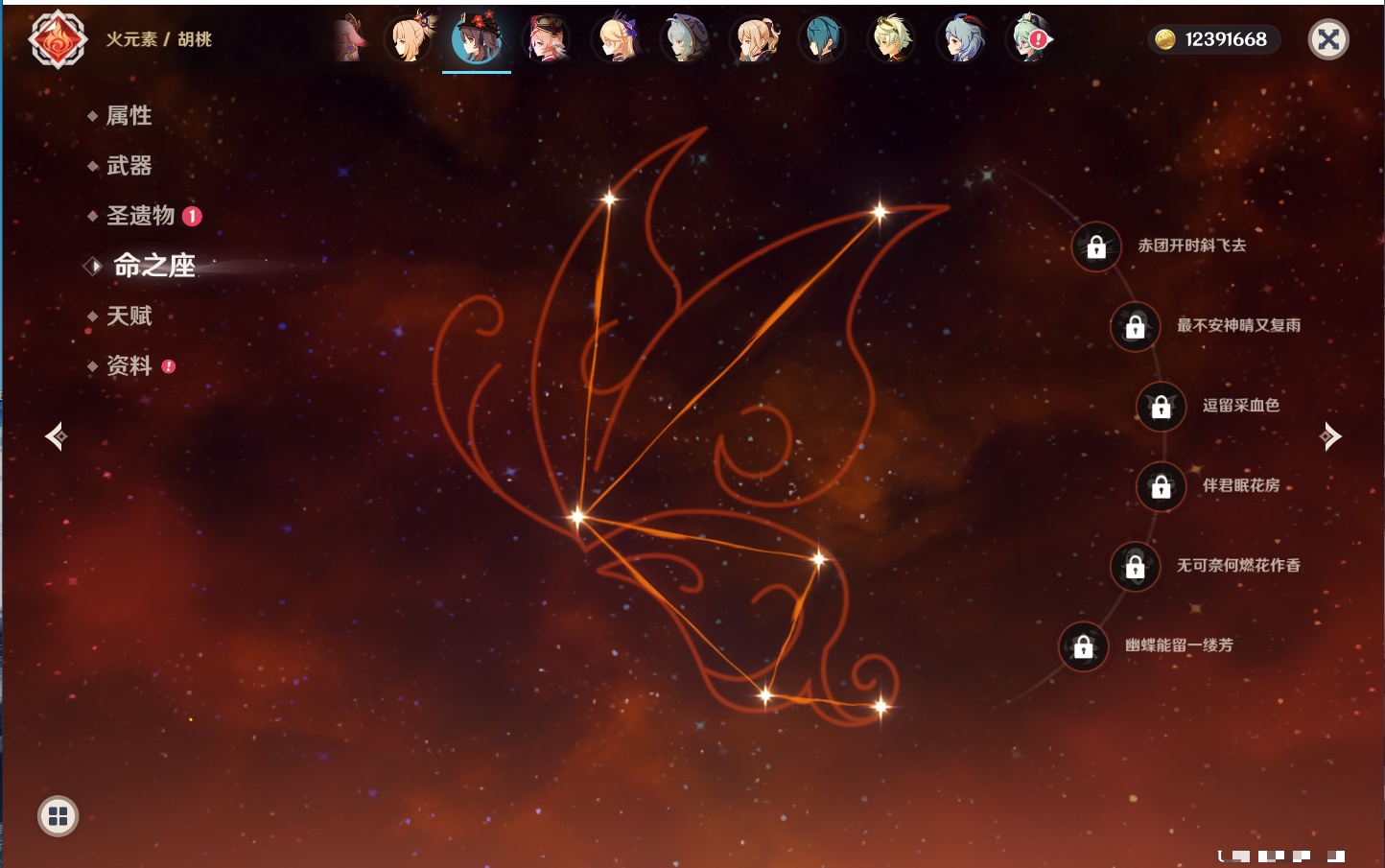The width and height of the screenshot is (1385, 868).
Task: Switch to Yanfei's pink-haired portrait
Action: [x=547, y=38]
